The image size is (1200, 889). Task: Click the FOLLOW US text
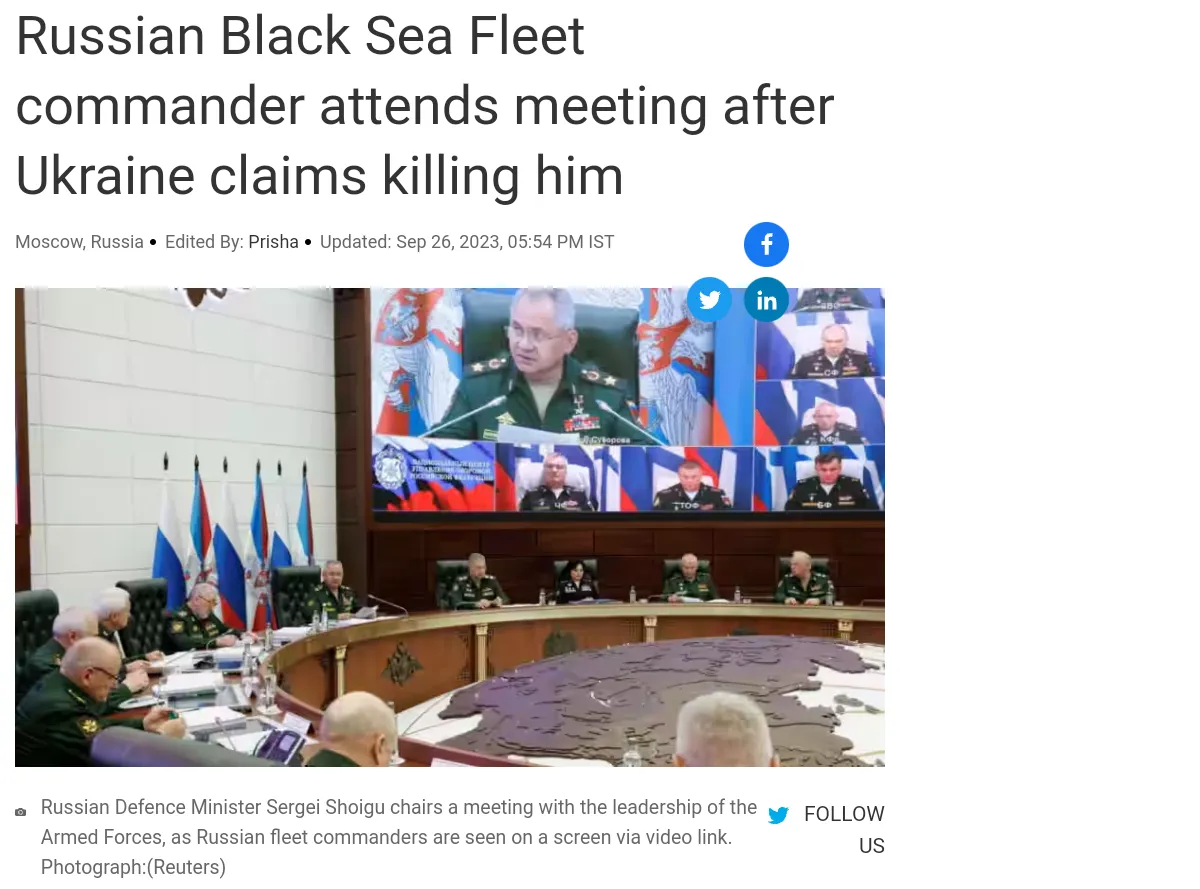coord(845,829)
